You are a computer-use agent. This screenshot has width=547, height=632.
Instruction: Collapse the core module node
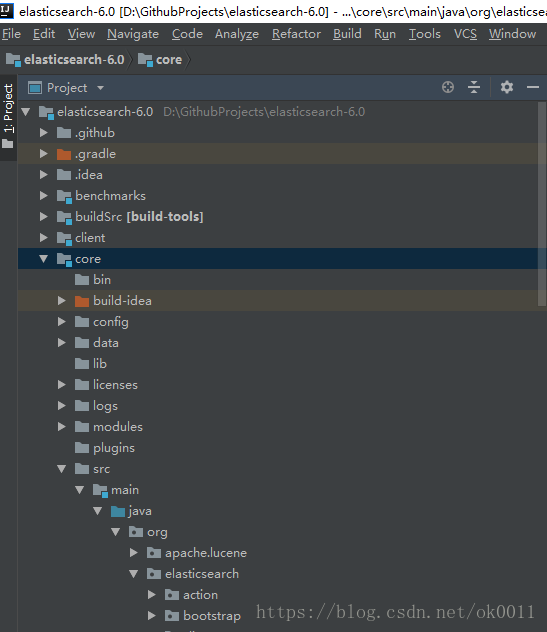44,259
